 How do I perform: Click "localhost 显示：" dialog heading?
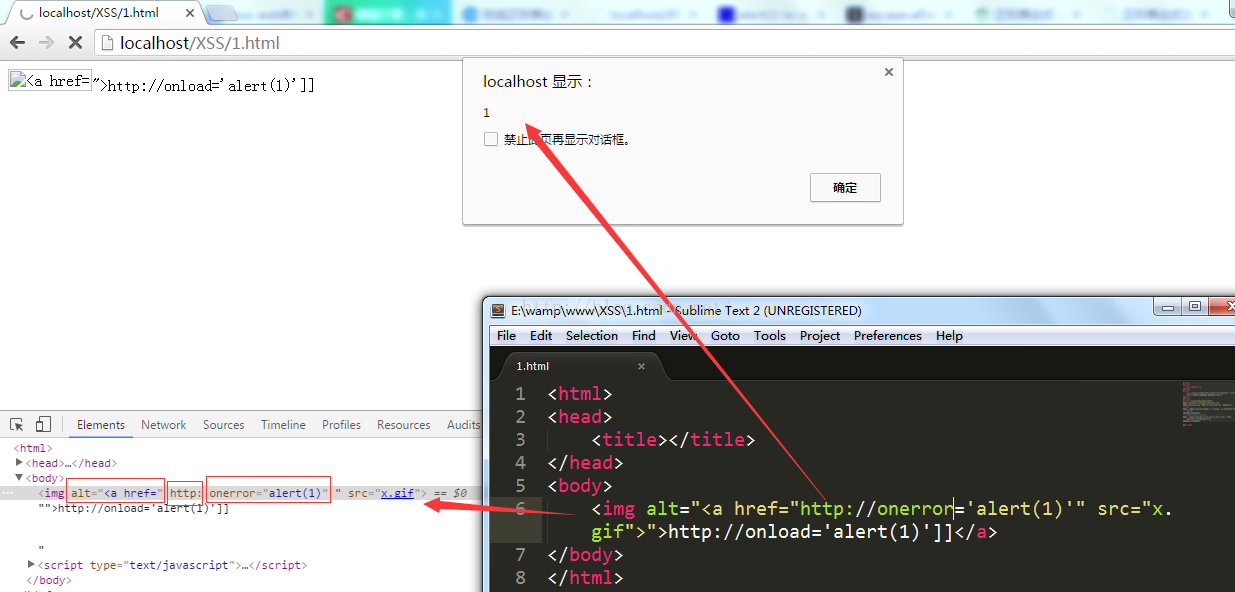click(x=539, y=82)
